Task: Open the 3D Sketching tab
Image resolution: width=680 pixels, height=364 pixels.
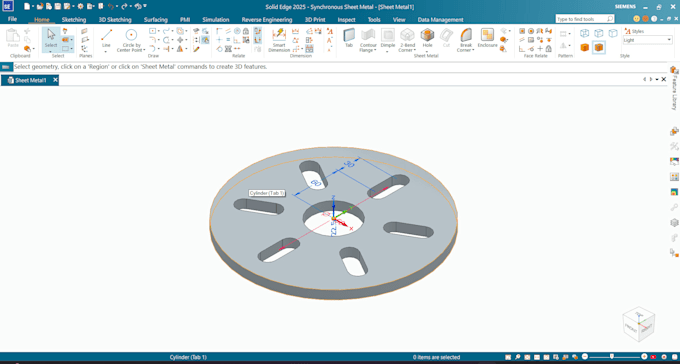Action: (x=115, y=20)
